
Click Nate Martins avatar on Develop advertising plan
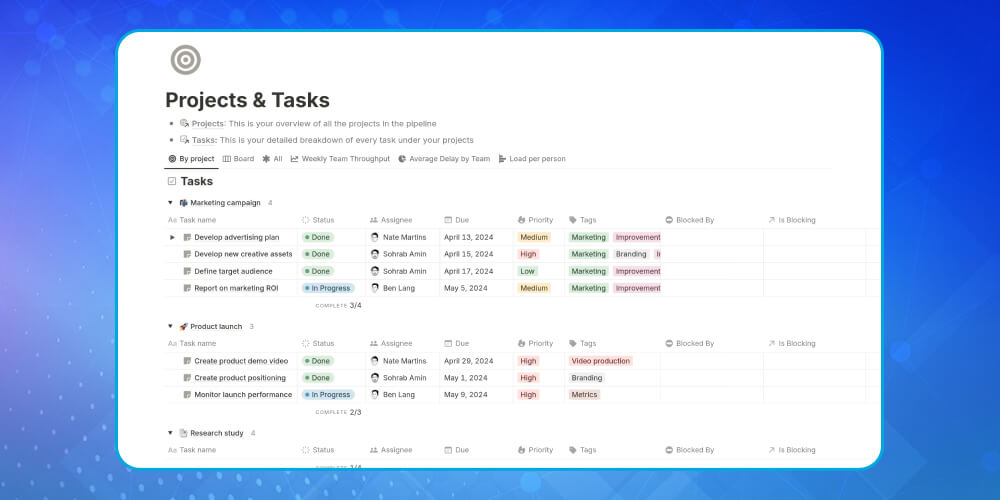tap(375, 237)
